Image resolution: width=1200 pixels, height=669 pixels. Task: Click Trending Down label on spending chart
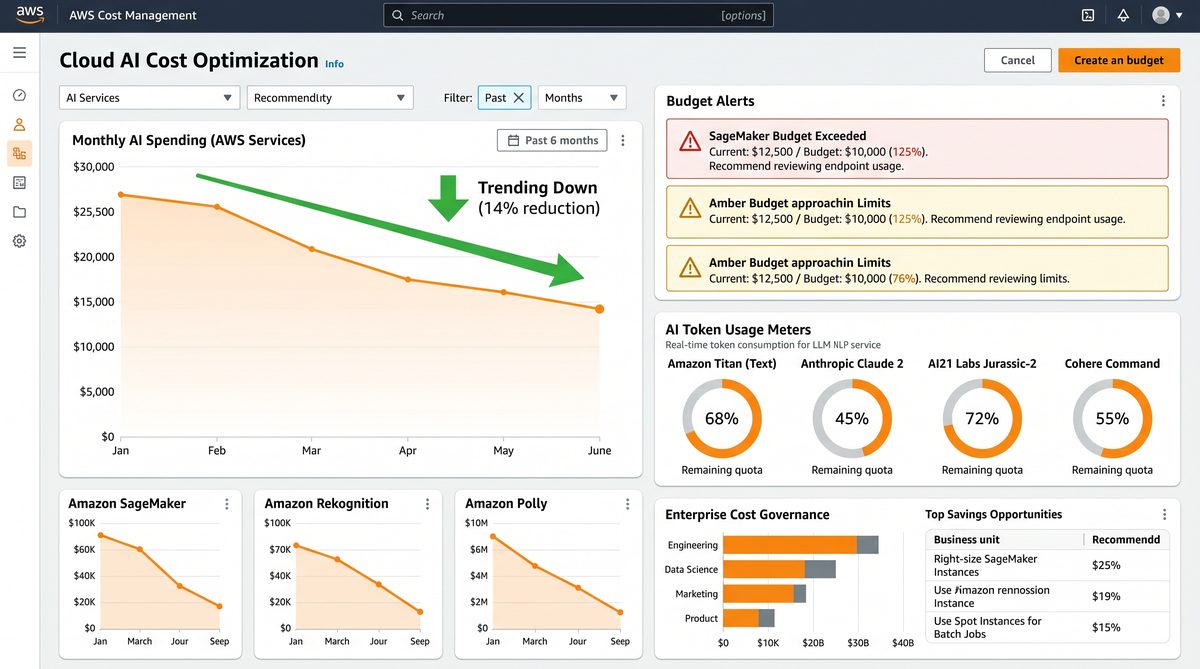pyautogui.click(x=538, y=188)
